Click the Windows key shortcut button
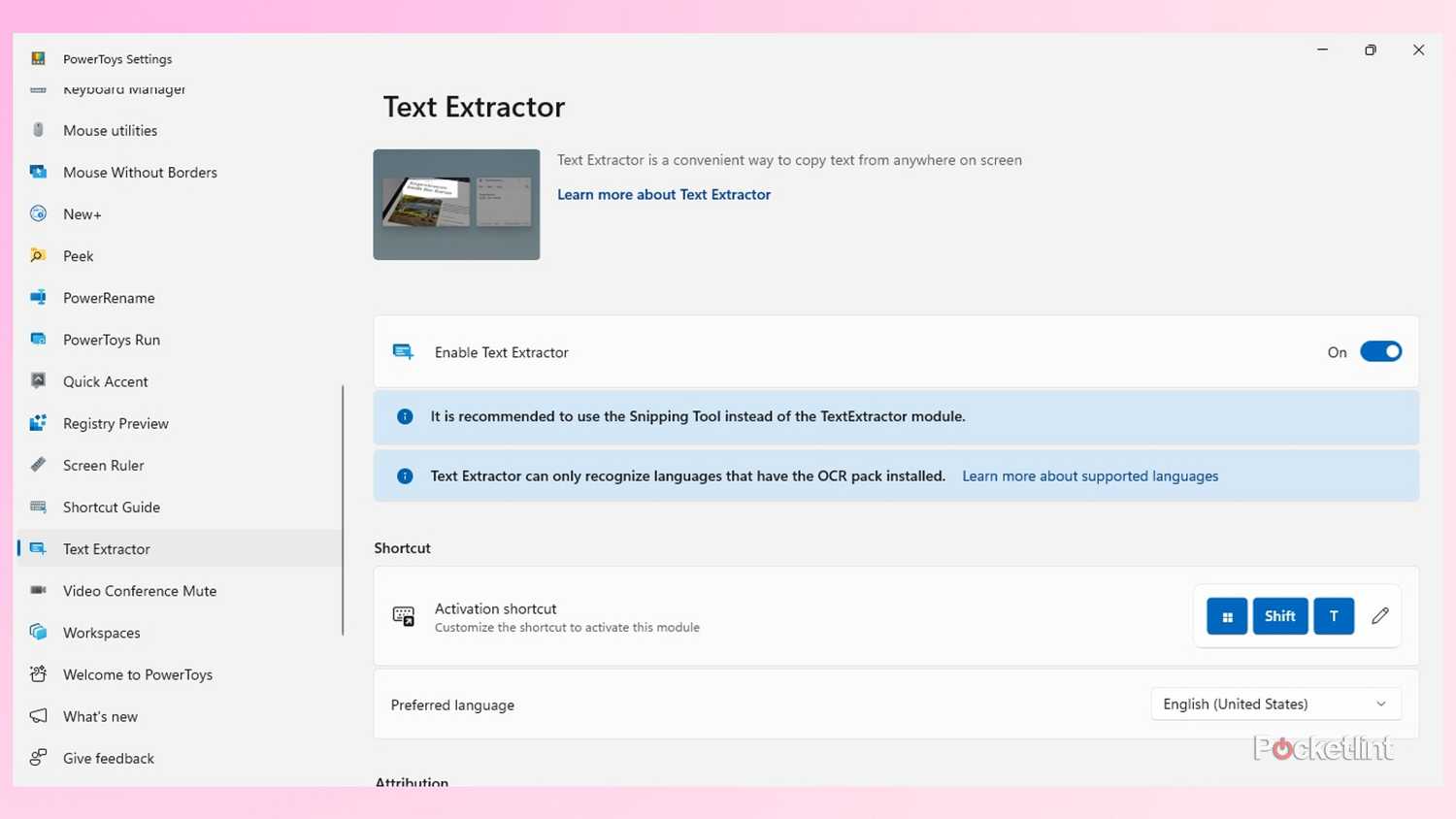 [1227, 616]
